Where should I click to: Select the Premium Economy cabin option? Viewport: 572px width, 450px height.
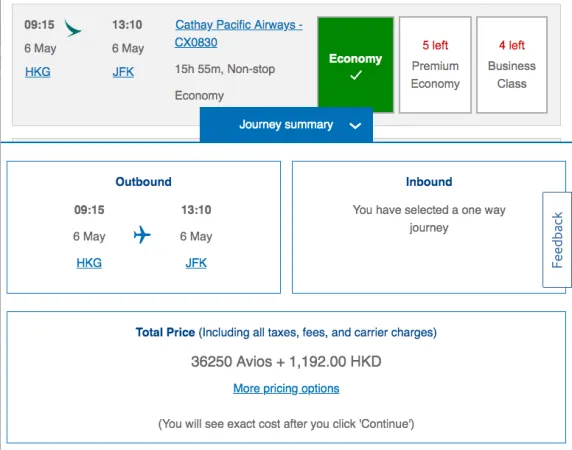pos(435,65)
